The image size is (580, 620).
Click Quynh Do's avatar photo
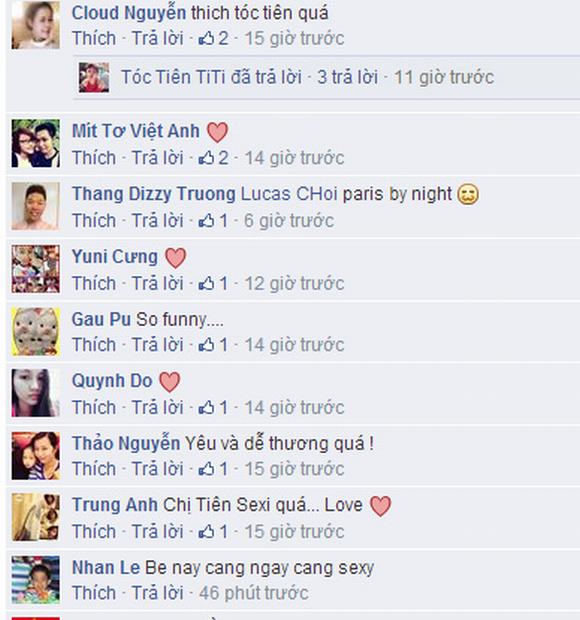(36, 393)
